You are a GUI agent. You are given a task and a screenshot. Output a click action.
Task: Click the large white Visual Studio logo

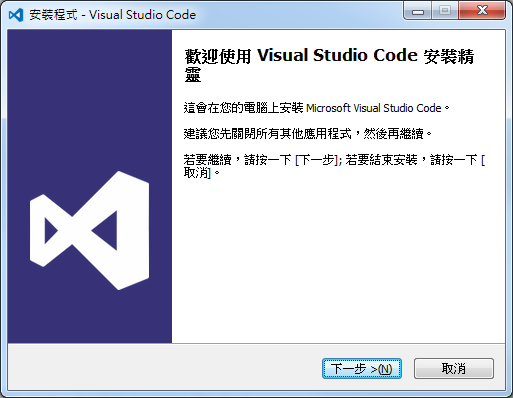pos(89,231)
